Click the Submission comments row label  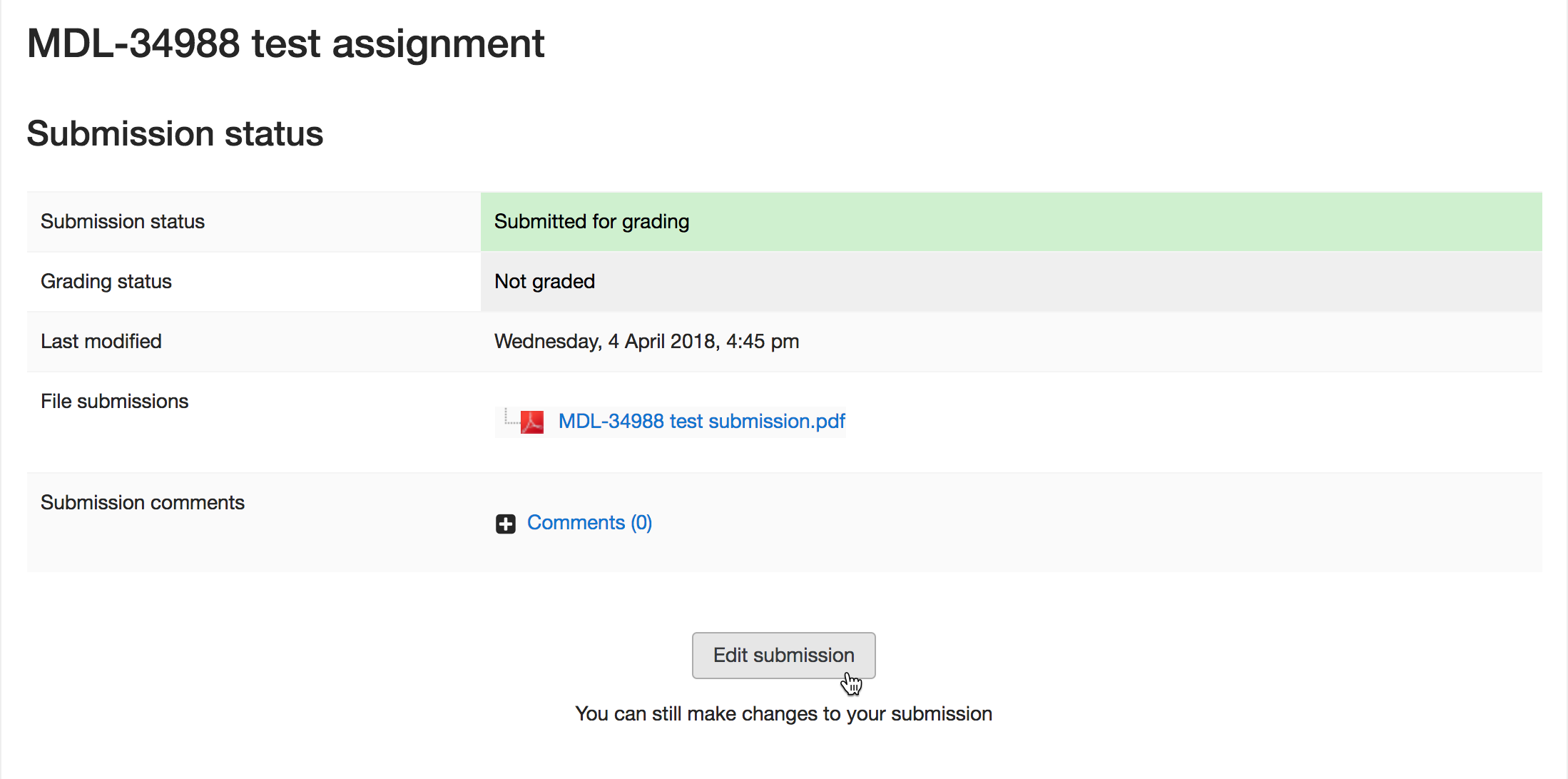click(142, 503)
